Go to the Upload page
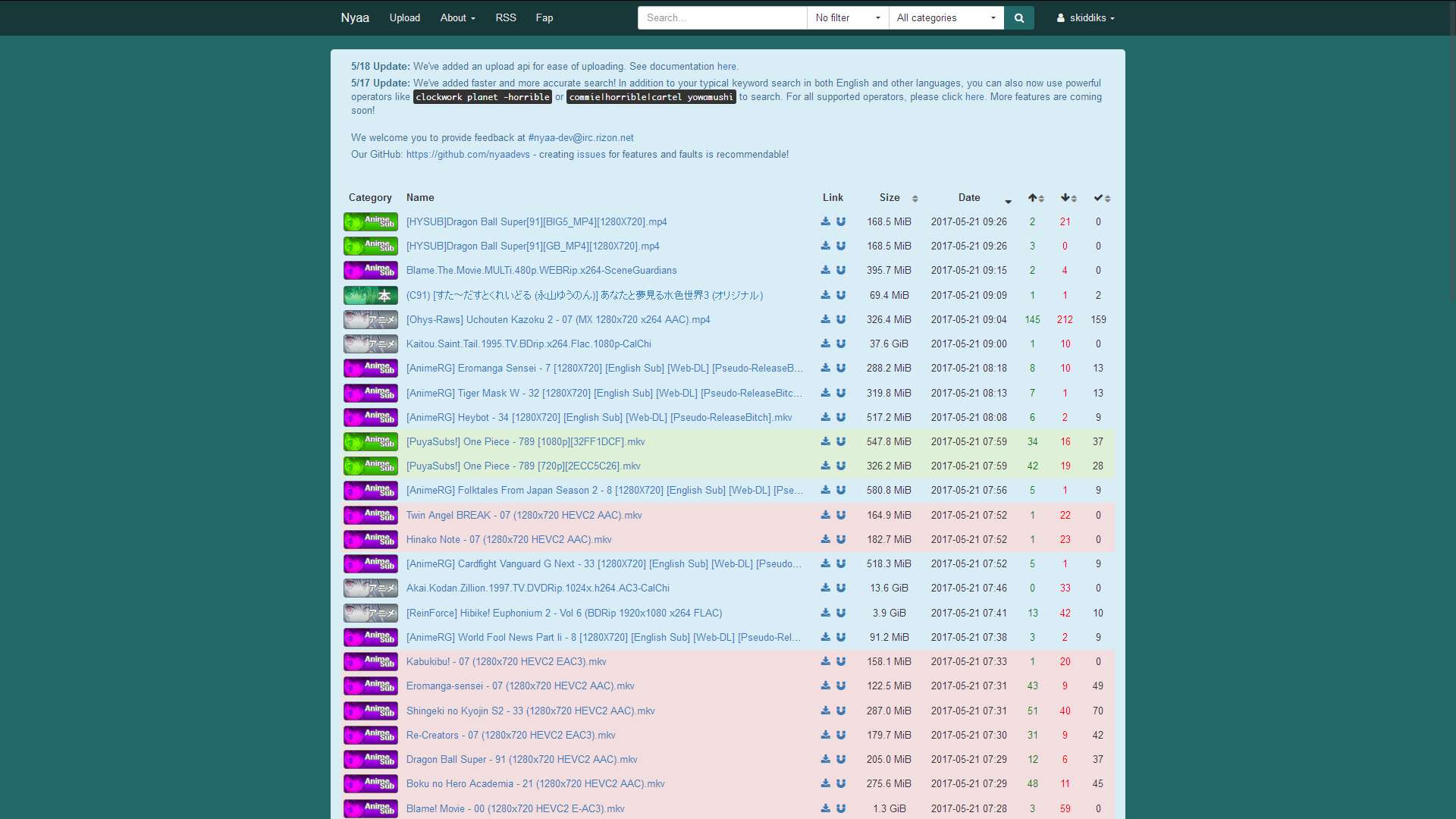The height and width of the screenshot is (819, 1456). [404, 17]
